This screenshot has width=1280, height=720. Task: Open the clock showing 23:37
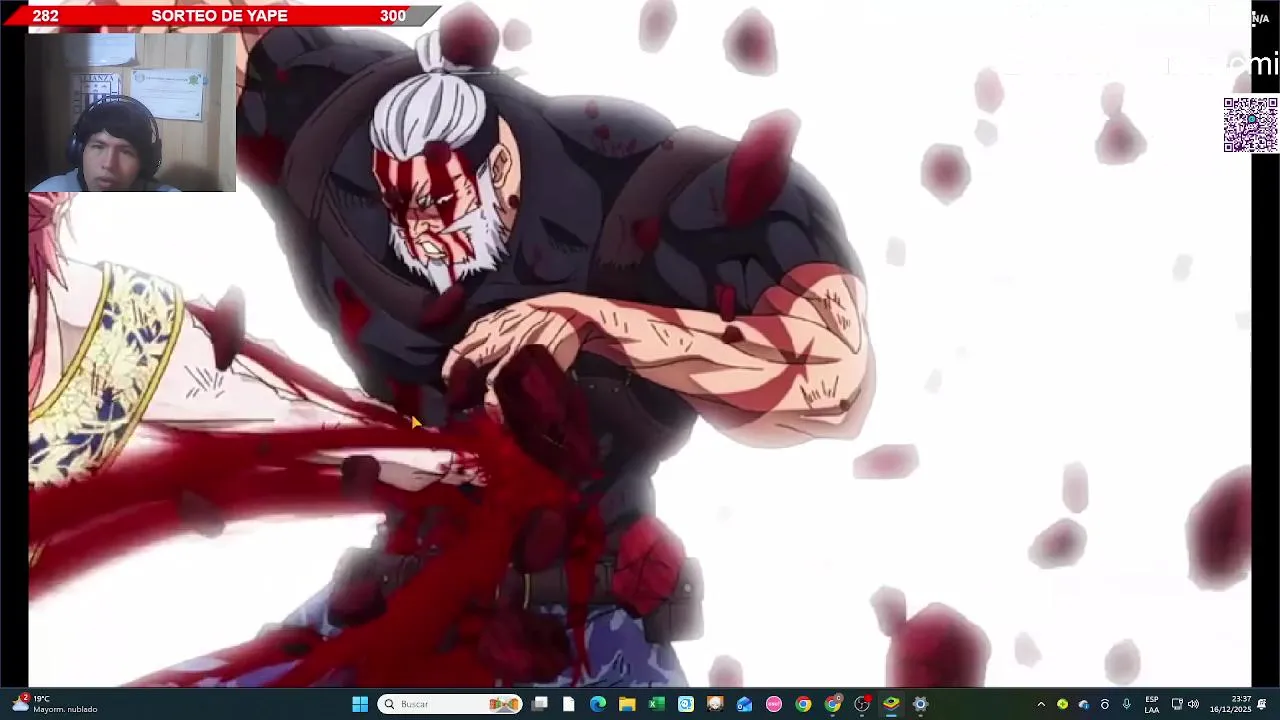click(x=1230, y=704)
